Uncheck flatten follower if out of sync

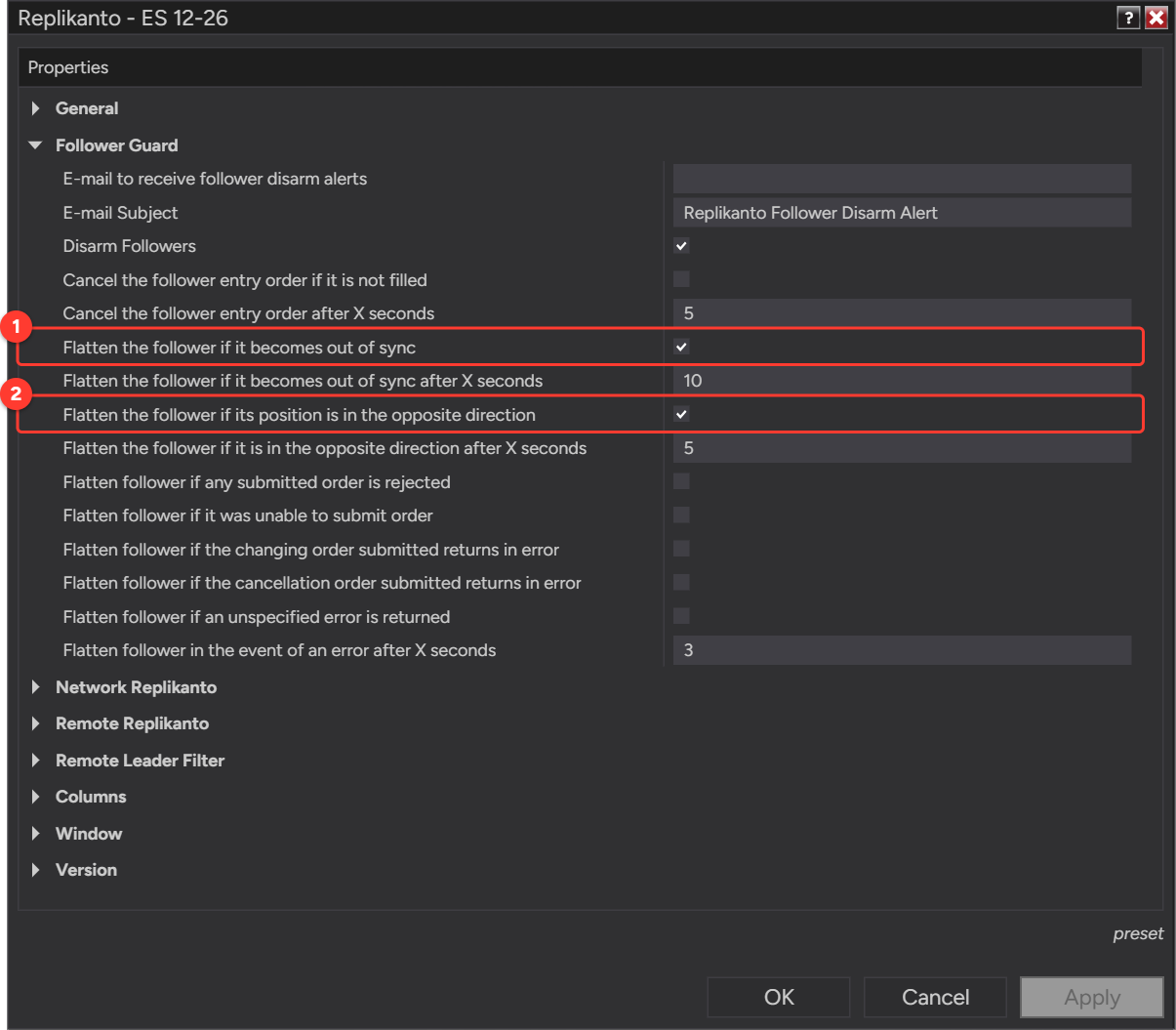coord(681,347)
